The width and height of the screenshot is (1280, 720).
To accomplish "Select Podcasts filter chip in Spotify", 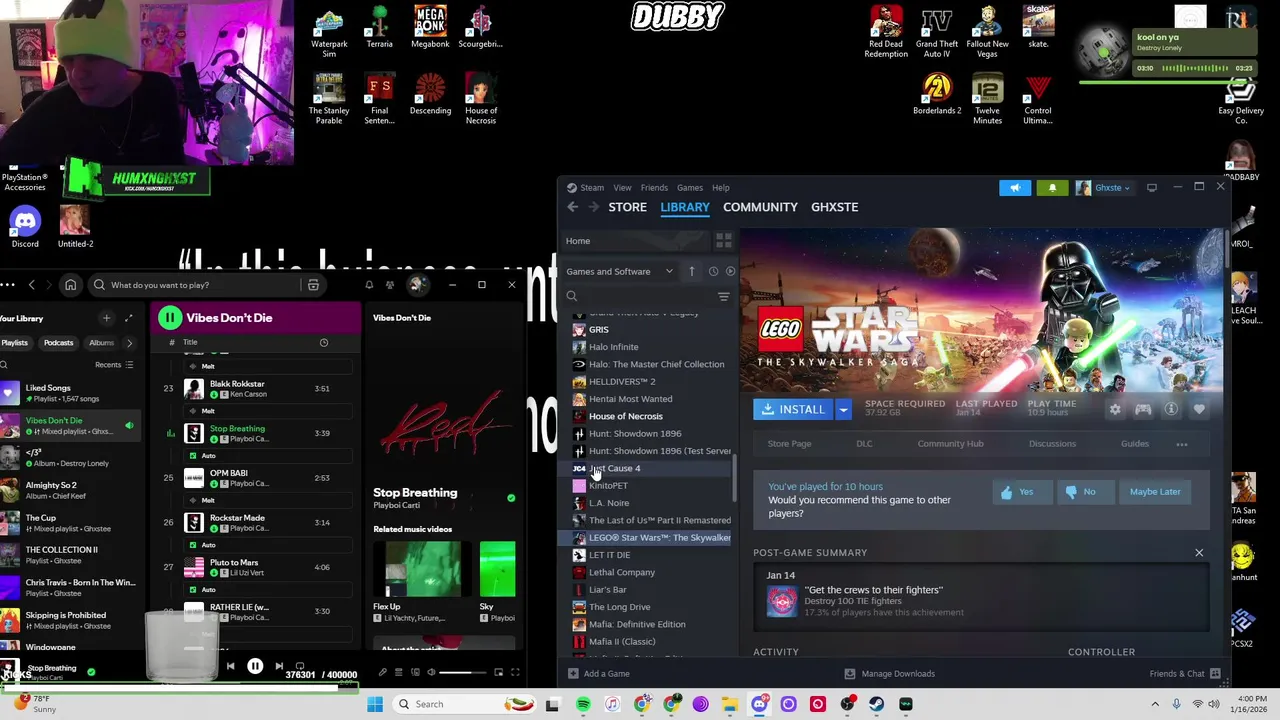I will [58, 343].
